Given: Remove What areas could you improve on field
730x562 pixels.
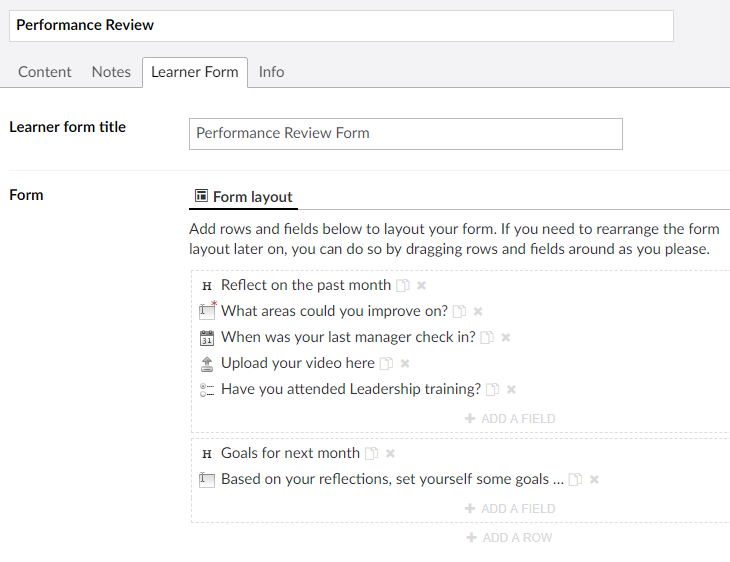Looking at the screenshot, I should pos(478,311).
